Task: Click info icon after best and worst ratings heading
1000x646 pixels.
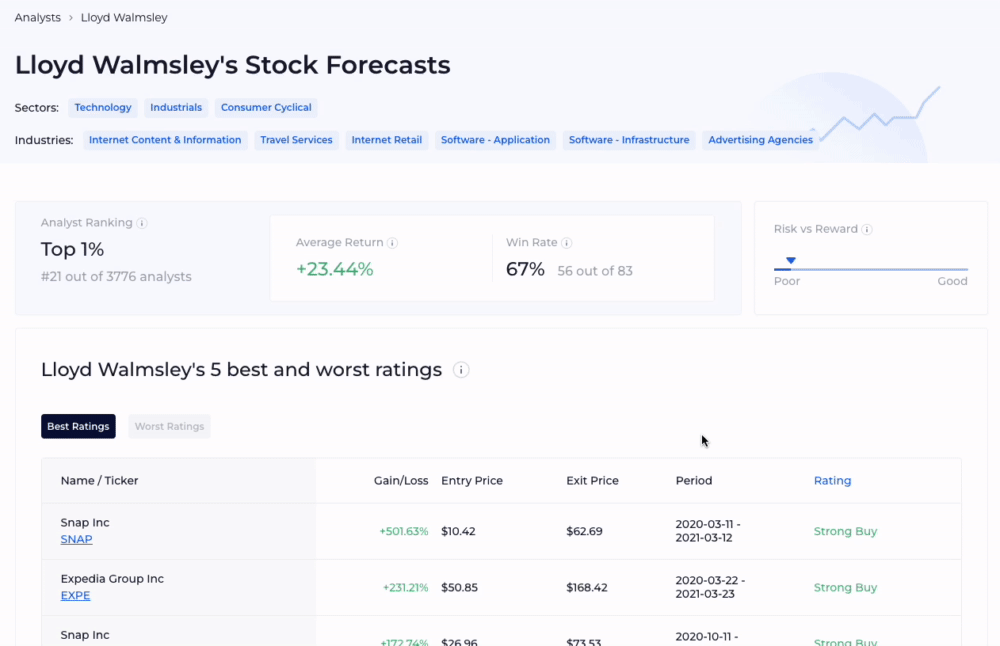Action: point(461,370)
